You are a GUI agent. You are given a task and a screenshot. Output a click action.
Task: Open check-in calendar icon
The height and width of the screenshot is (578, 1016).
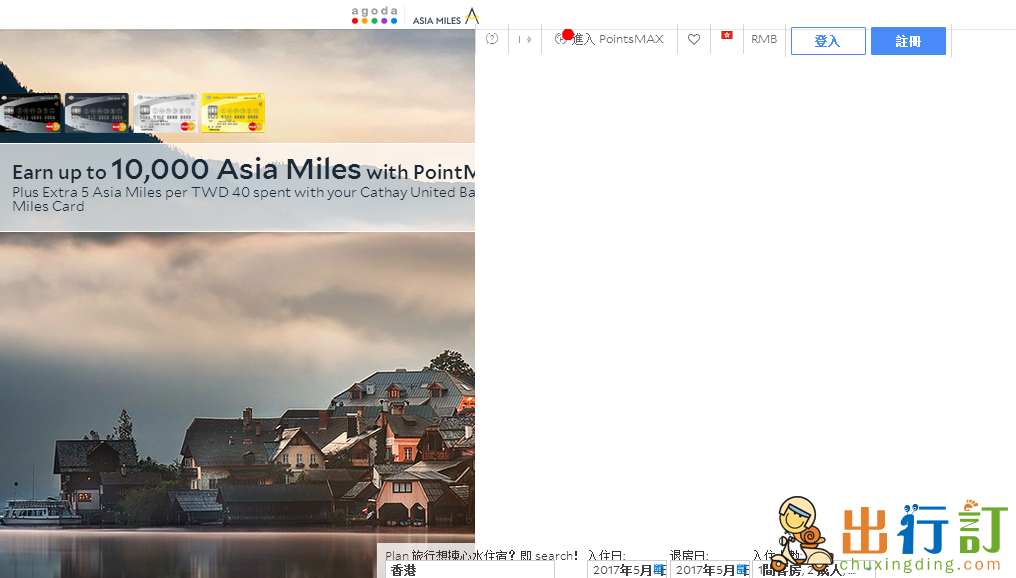pyautogui.click(x=659, y=570)
